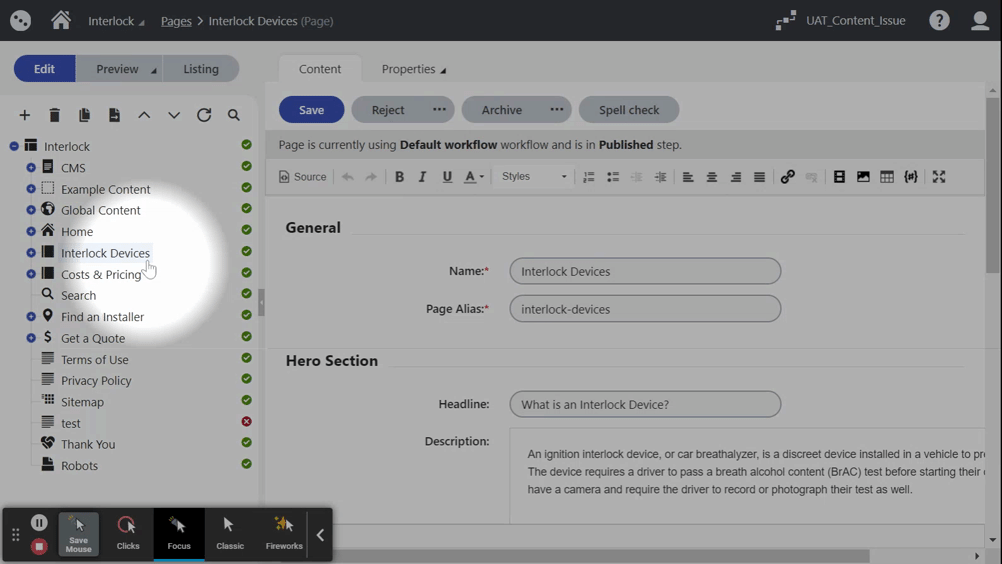Open search in the content tree toolbar
Image resolution: width=1002 pixels, height=564 pixels.
tap(234, 115)
